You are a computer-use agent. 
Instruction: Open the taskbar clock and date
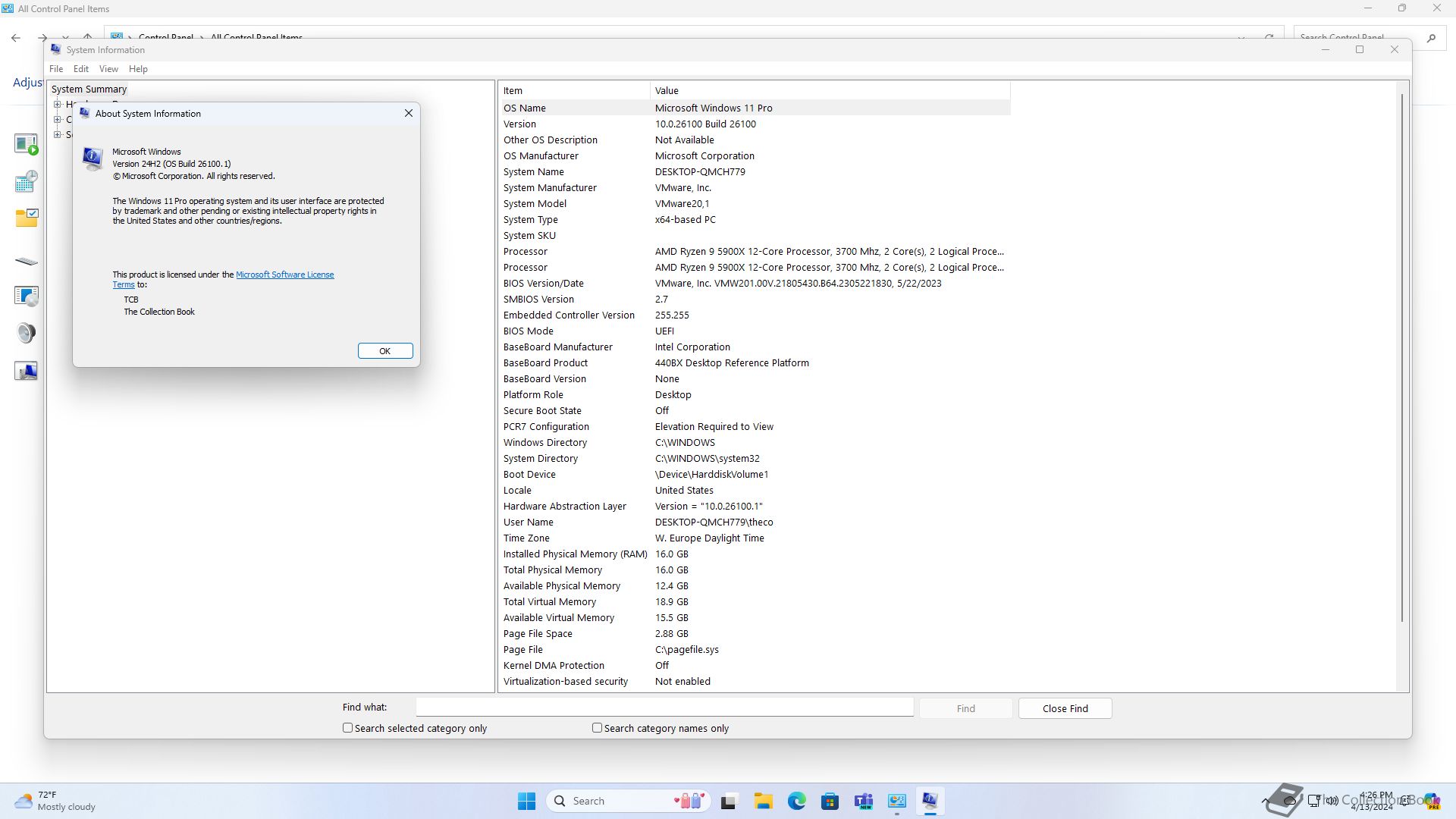[1372, 801]
